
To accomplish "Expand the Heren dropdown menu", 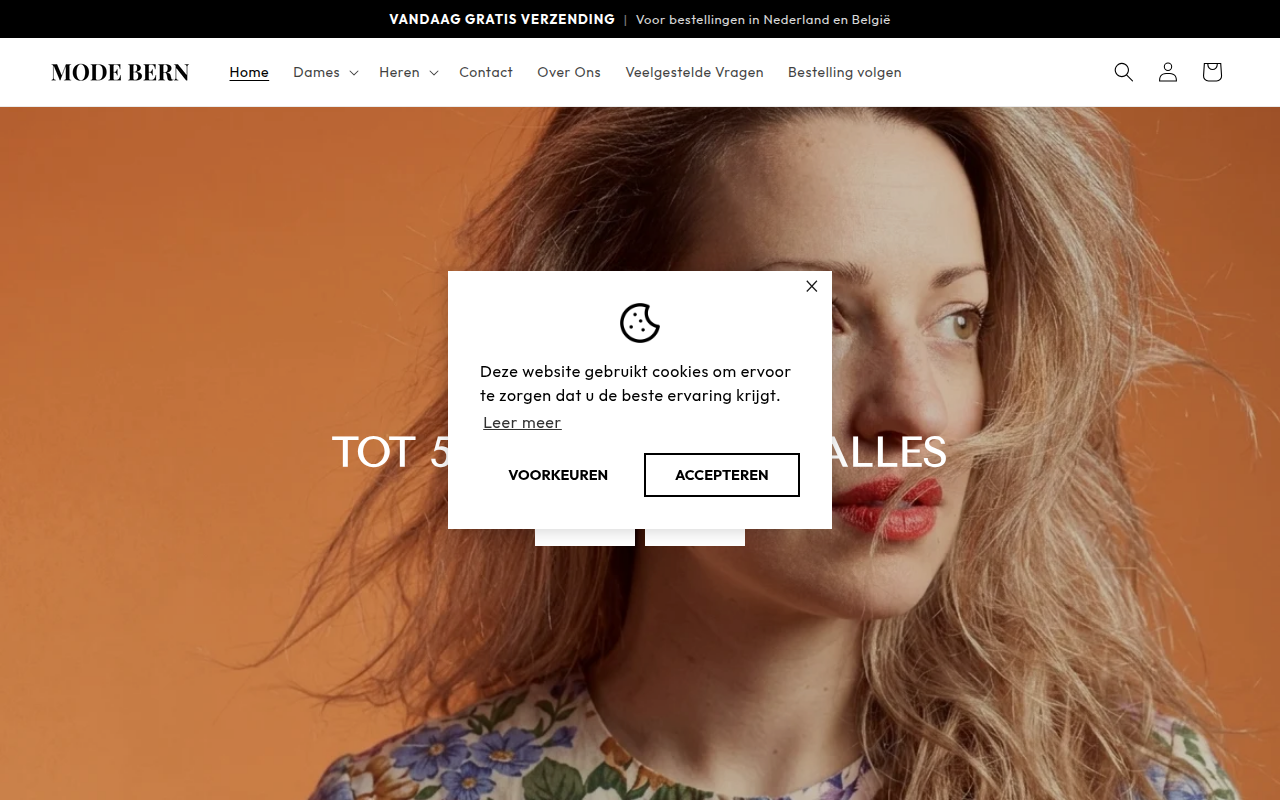I will (408, 72).
